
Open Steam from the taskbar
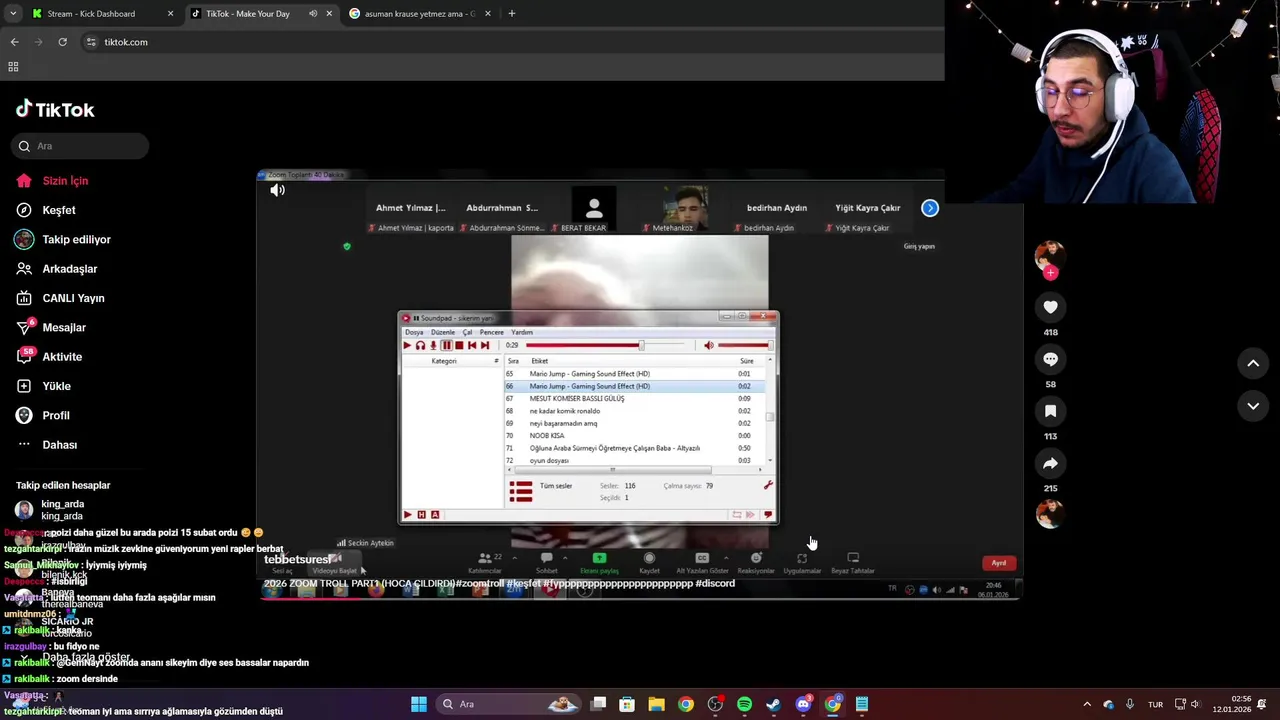click(x=773, y=704)
